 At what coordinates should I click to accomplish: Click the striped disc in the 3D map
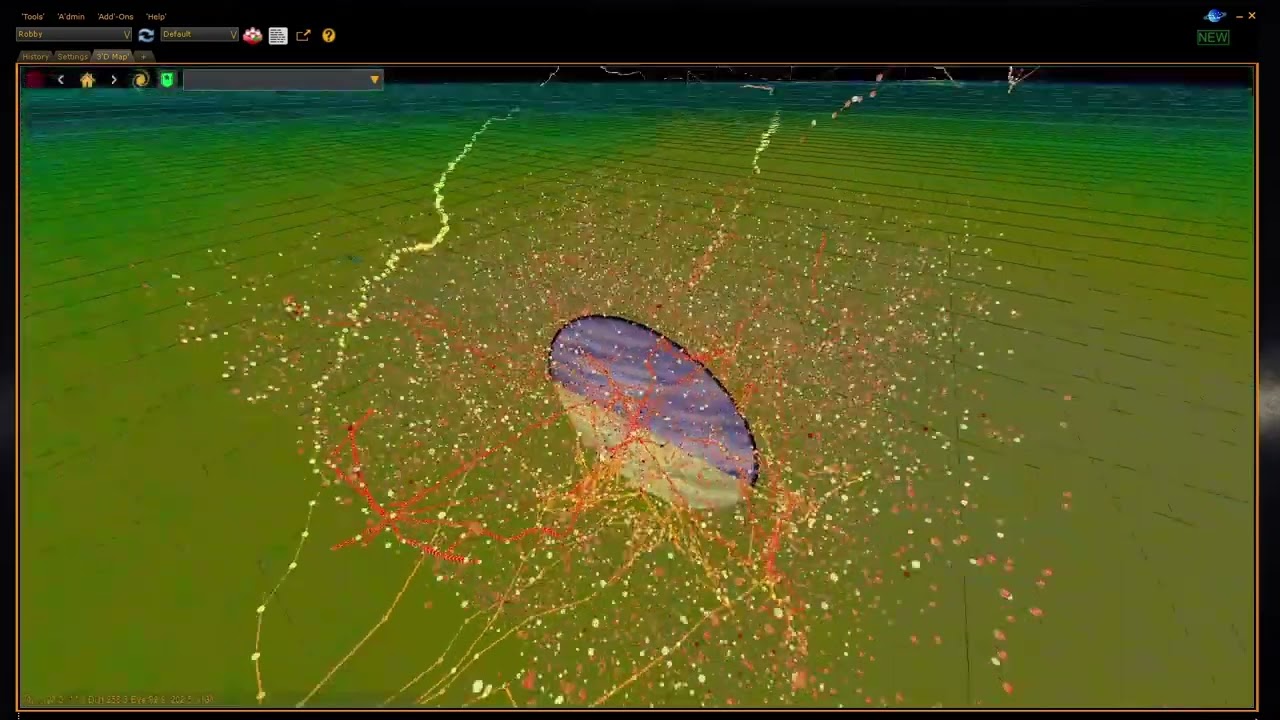654,412
